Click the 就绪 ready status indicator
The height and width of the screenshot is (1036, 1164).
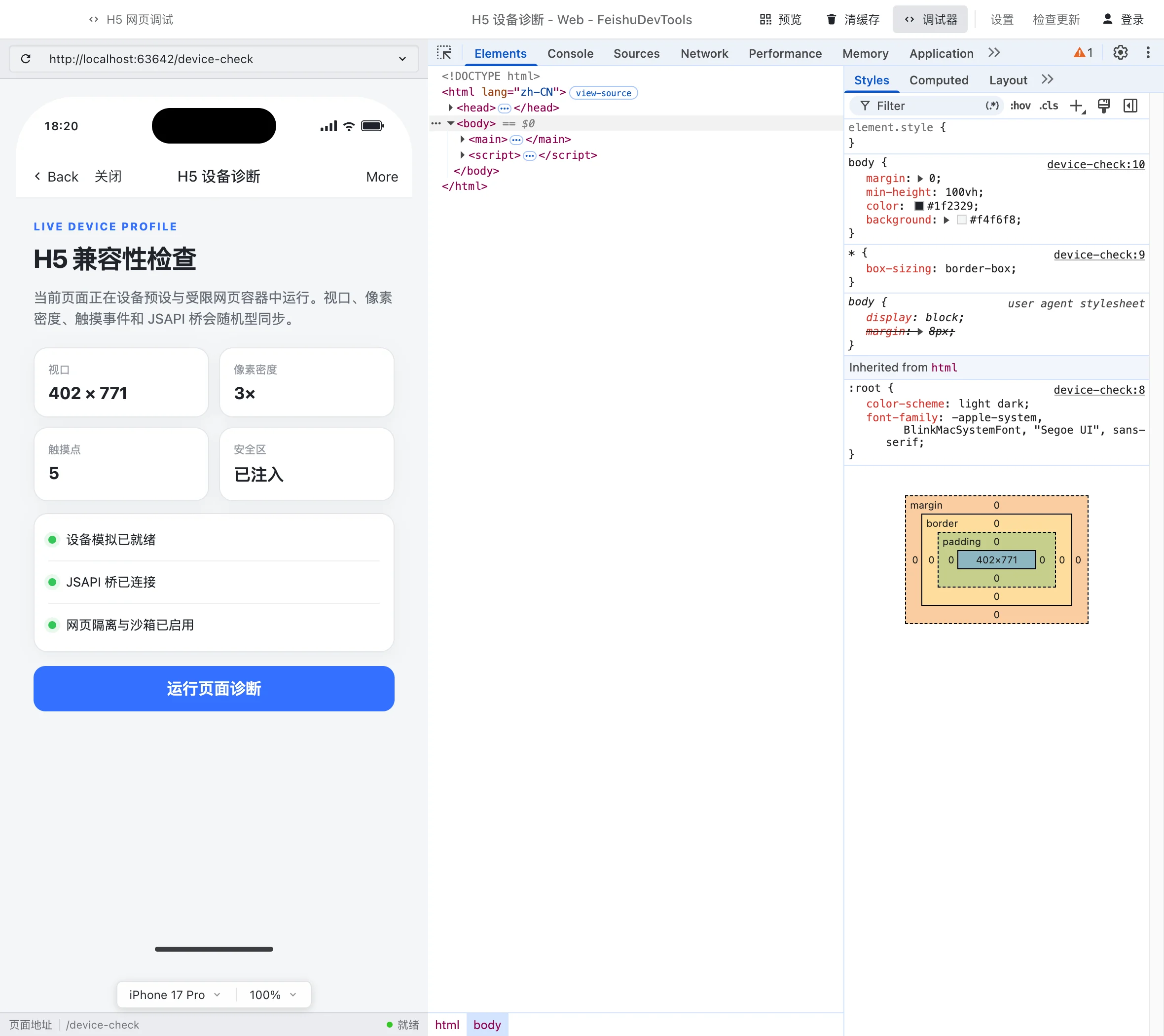tap(402, 1025)
